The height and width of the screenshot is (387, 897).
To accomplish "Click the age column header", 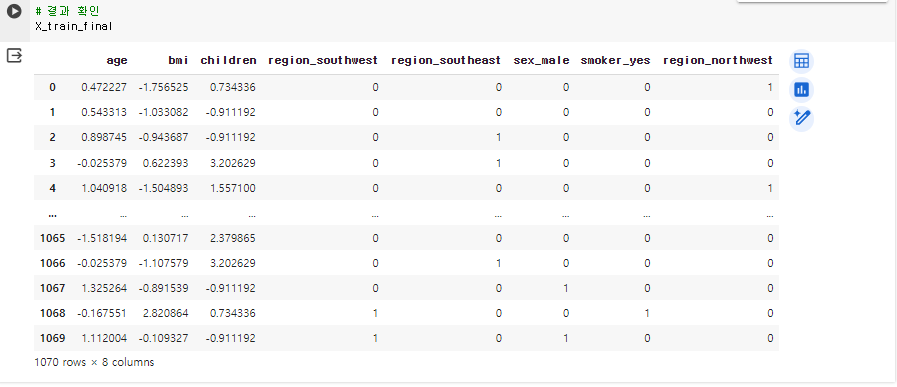I will (x=117, y=60).
